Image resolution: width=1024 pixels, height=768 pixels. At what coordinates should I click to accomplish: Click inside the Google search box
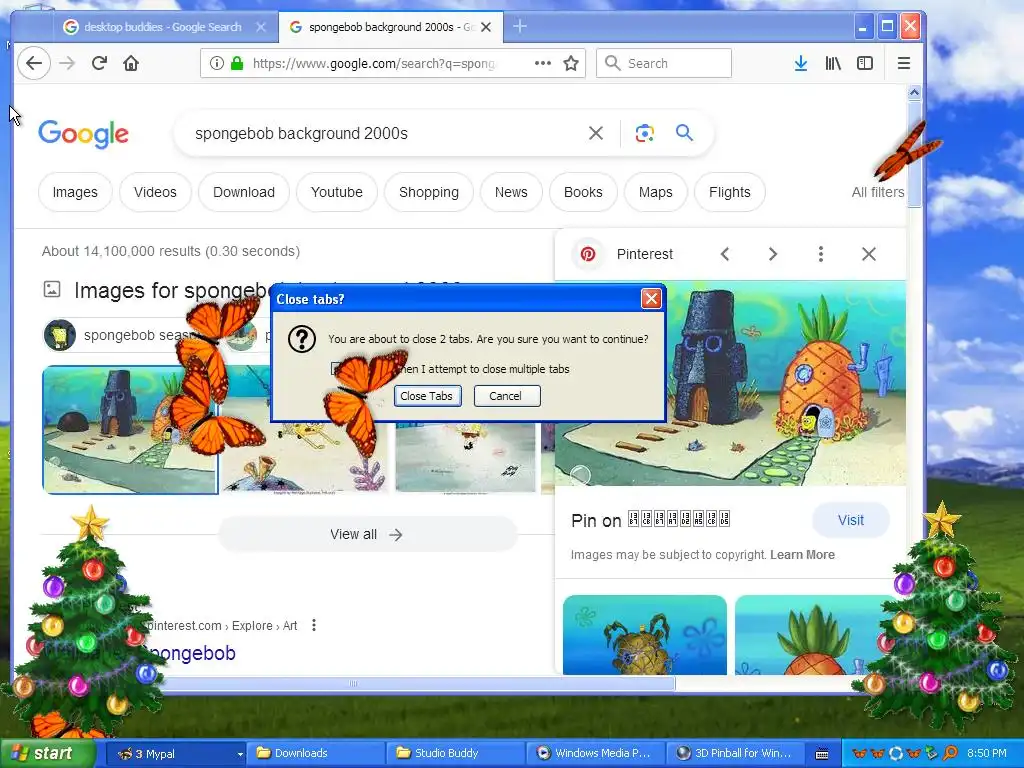pyautogui.click(x=385, y=133)
